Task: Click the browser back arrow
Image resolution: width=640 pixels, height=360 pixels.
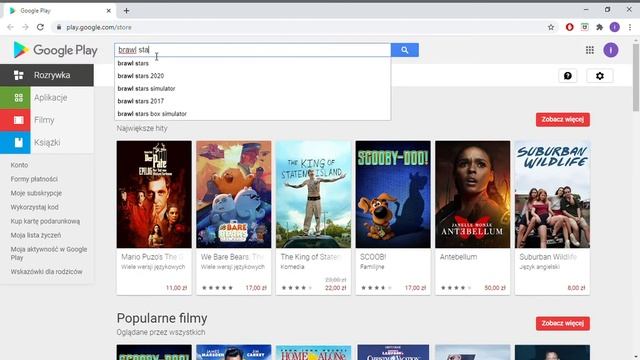Action: 10,27
